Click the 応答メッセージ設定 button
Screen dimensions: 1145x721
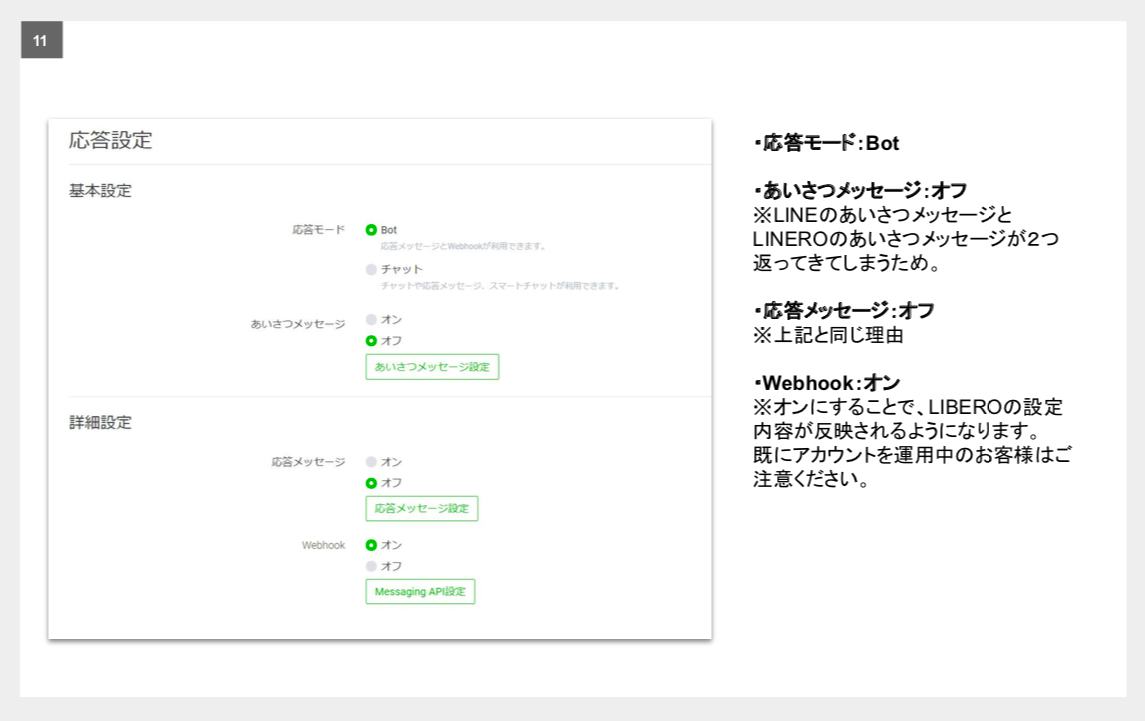(421, 509)
